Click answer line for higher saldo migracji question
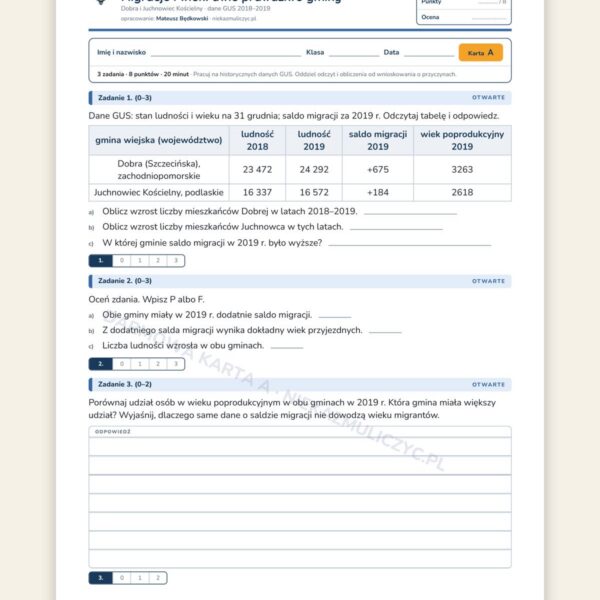The height and width of the screenshot is (600, 600). pyautogui.click(x=409, y=244)
